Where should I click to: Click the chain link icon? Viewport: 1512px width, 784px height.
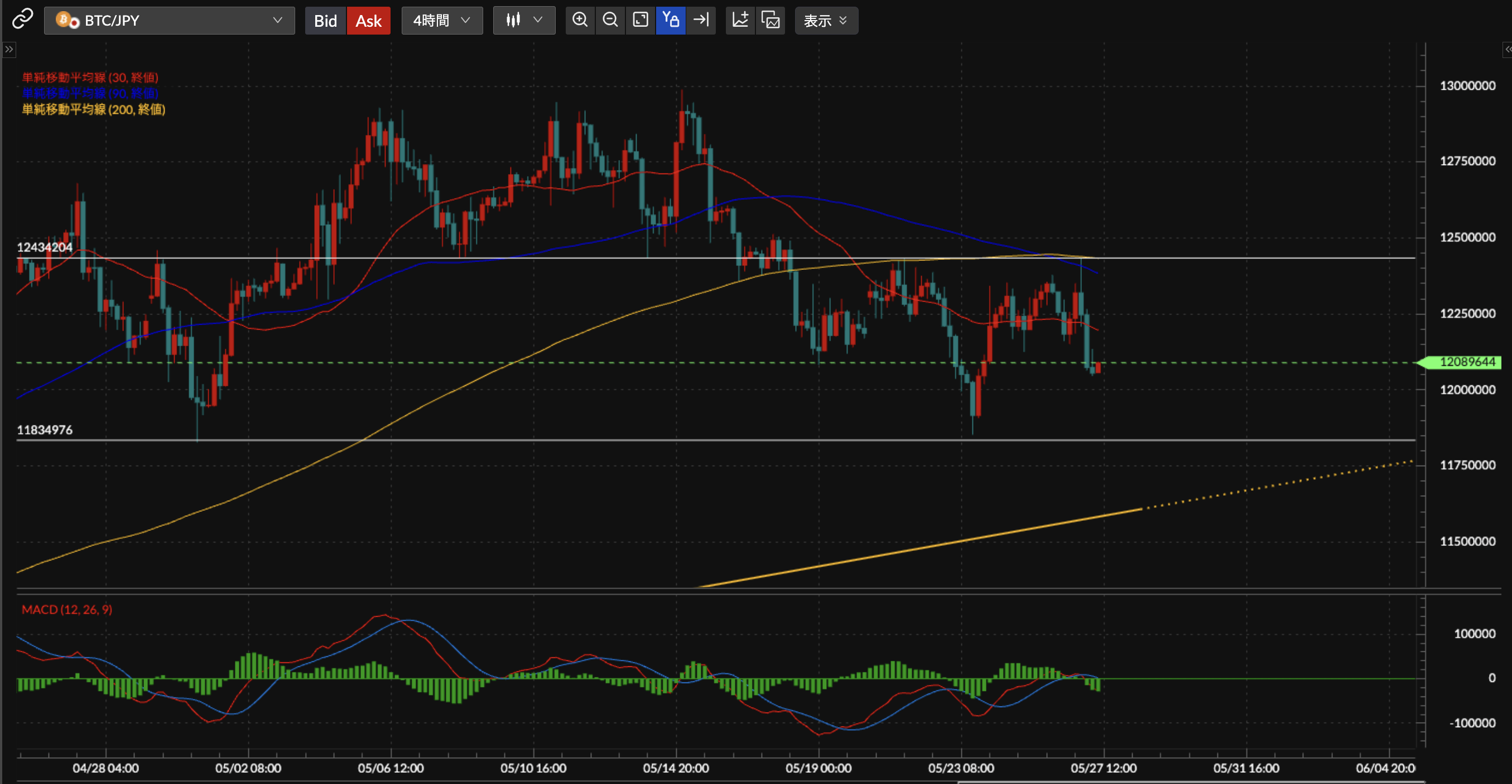pyautogui.click(x=23, y=20)
